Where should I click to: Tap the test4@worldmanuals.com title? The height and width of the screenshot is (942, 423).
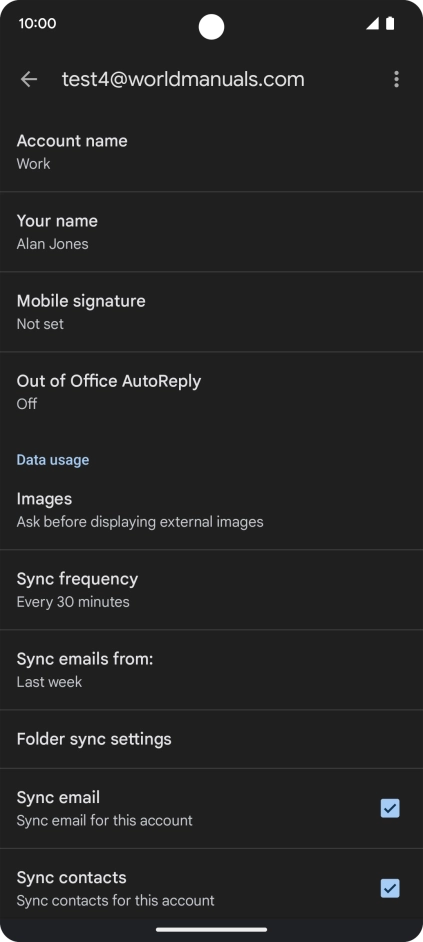183,79
